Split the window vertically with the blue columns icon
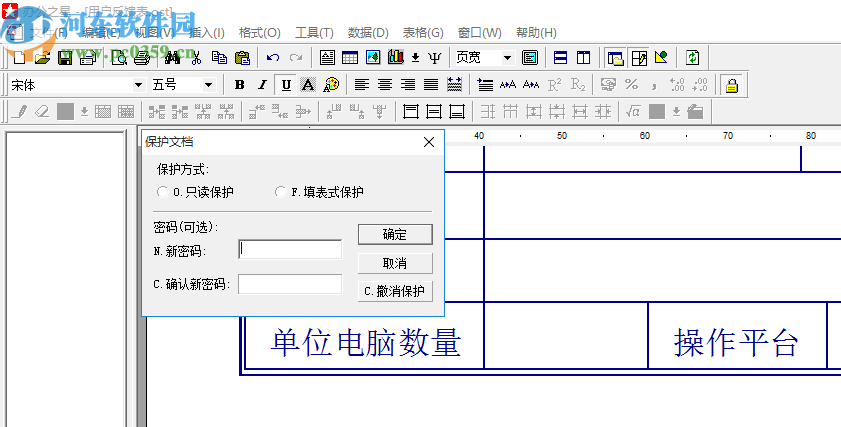Screen dimensions: 841x427 coord(584,57)
